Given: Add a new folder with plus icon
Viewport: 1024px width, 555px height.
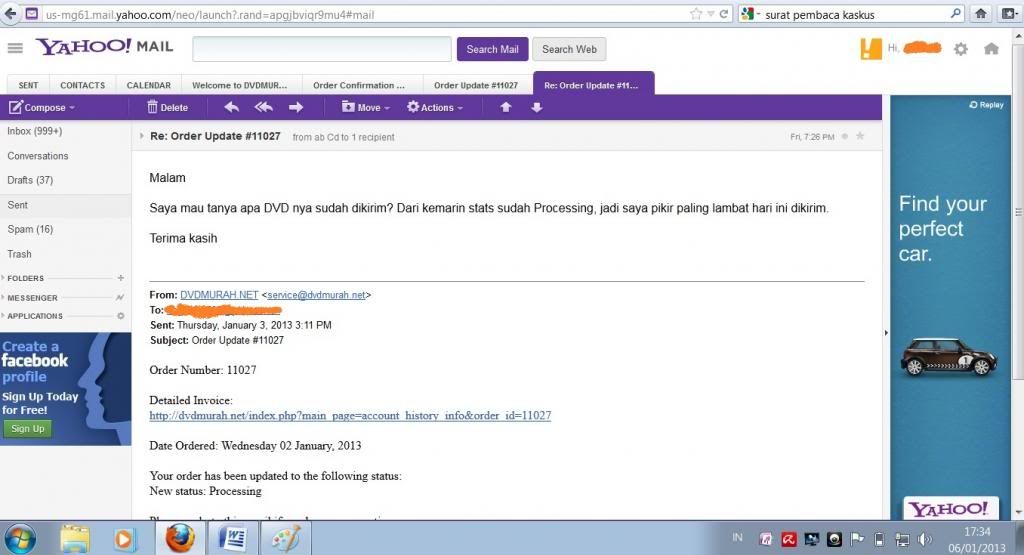Looking at the screenshot, I should [121, 278].
